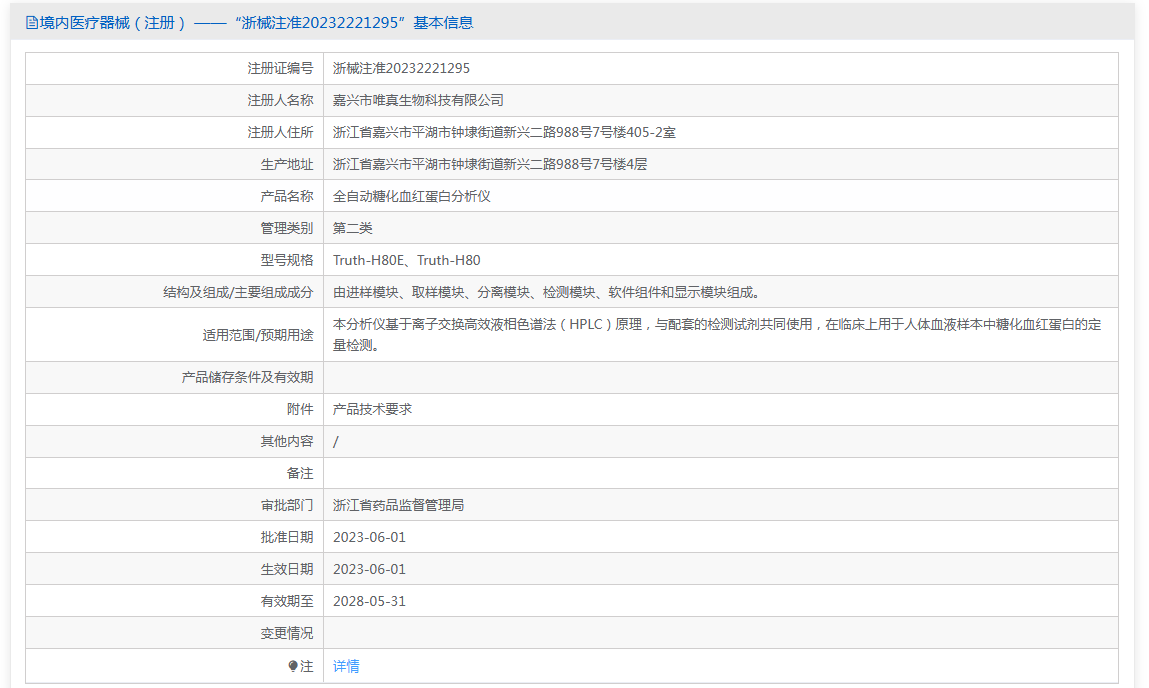Select the registrant address ending 405-2室
Viewport: 1149px width, 688px height.
(504, 133)
